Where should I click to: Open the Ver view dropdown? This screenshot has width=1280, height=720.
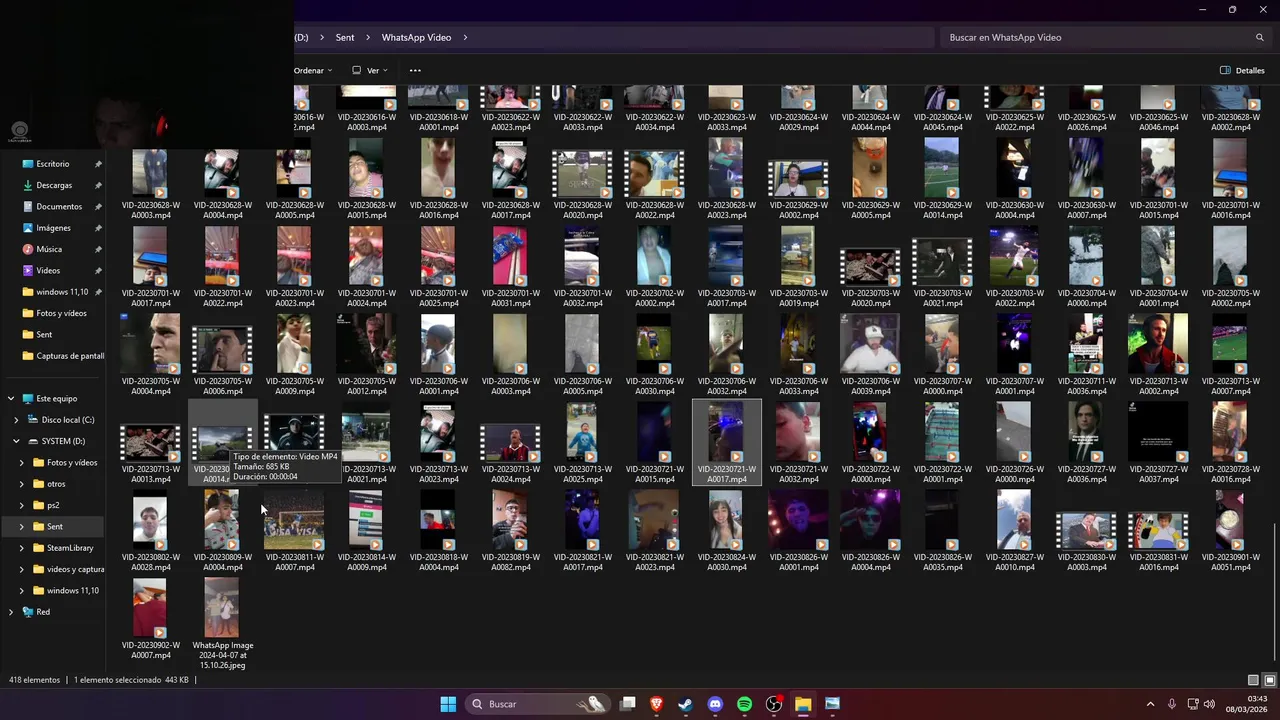click(370, 70)
